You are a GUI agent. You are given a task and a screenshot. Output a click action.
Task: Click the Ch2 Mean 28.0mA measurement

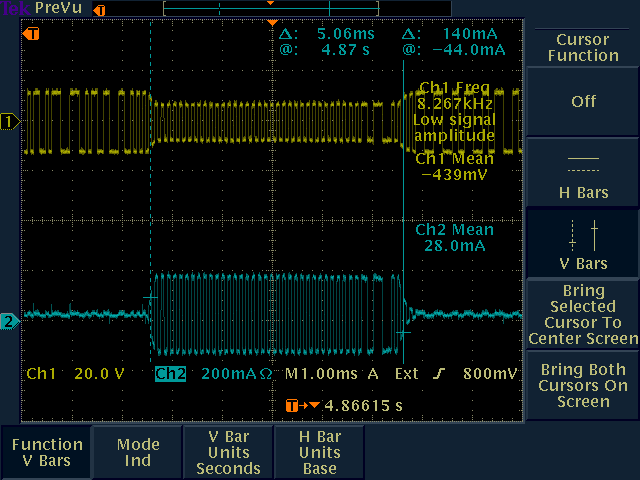455,238
